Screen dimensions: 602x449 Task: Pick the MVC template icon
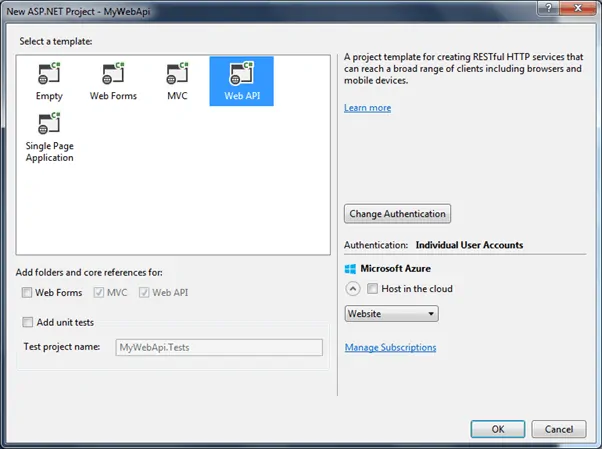tap(177, 75)
